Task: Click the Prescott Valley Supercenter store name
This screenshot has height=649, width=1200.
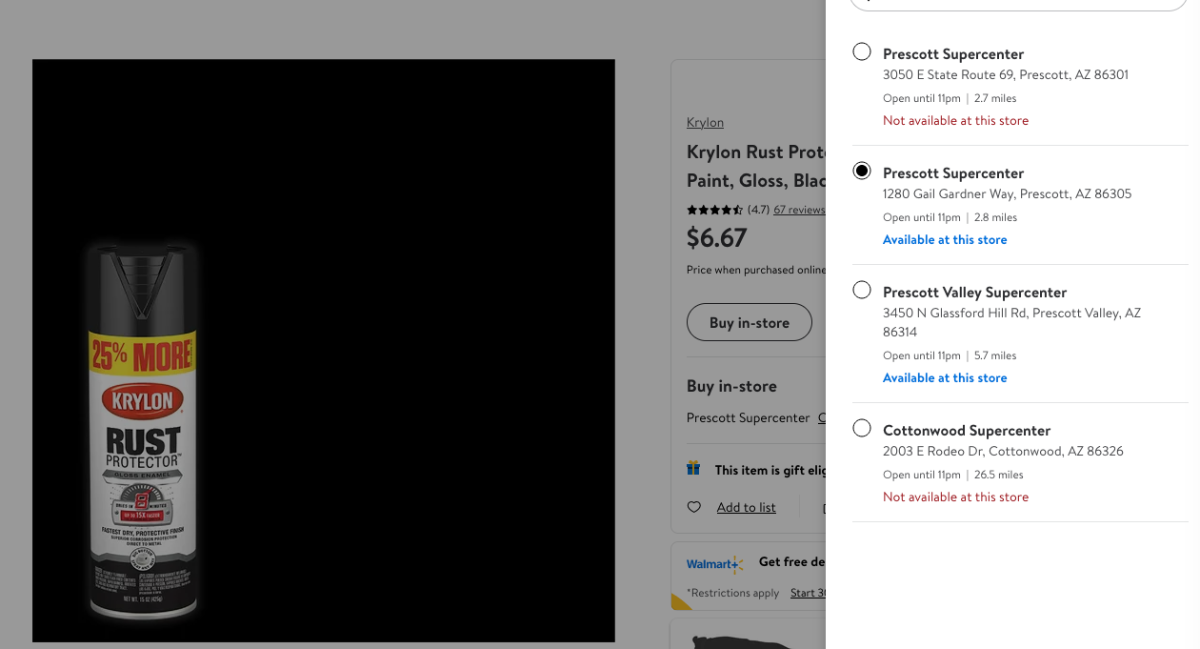Action: (x=974, y=292)
